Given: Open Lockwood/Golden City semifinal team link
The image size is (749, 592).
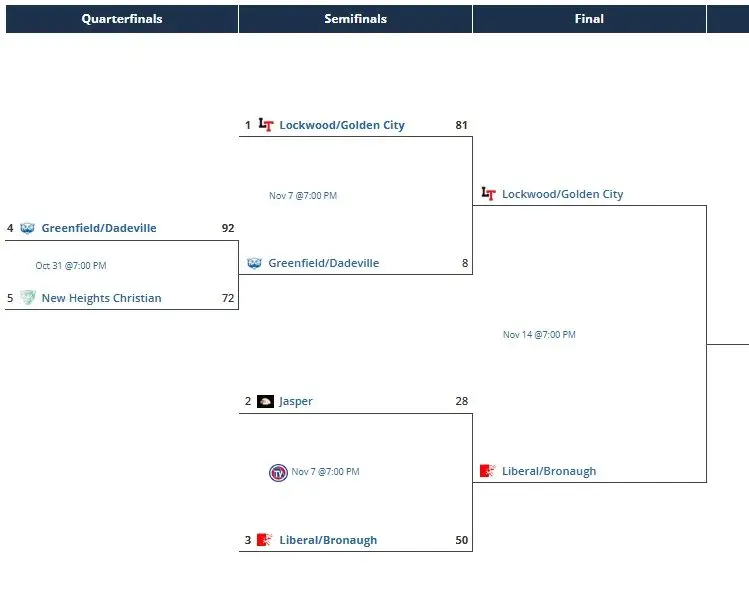Looking at the screenshot, I should [342, 125].
